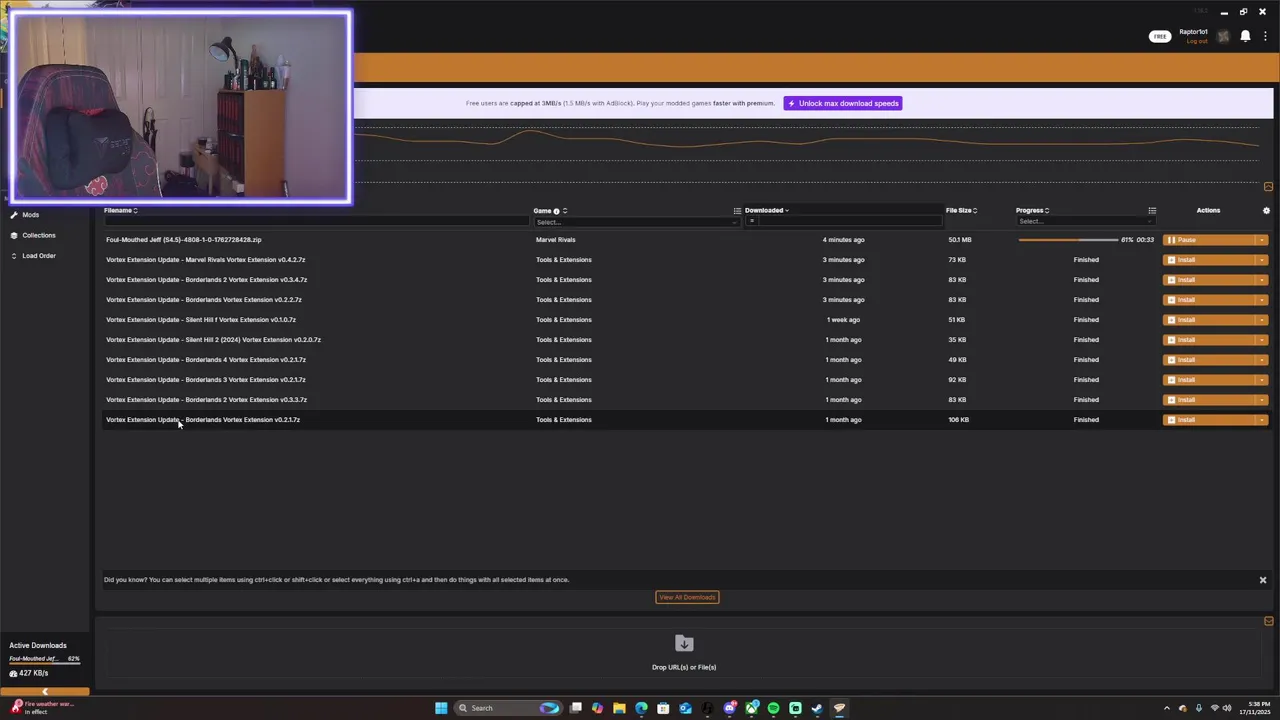
Task: Click the Drop URL(s) or File(s) icon
Action: pyautogui.click(x=684, y=643)
